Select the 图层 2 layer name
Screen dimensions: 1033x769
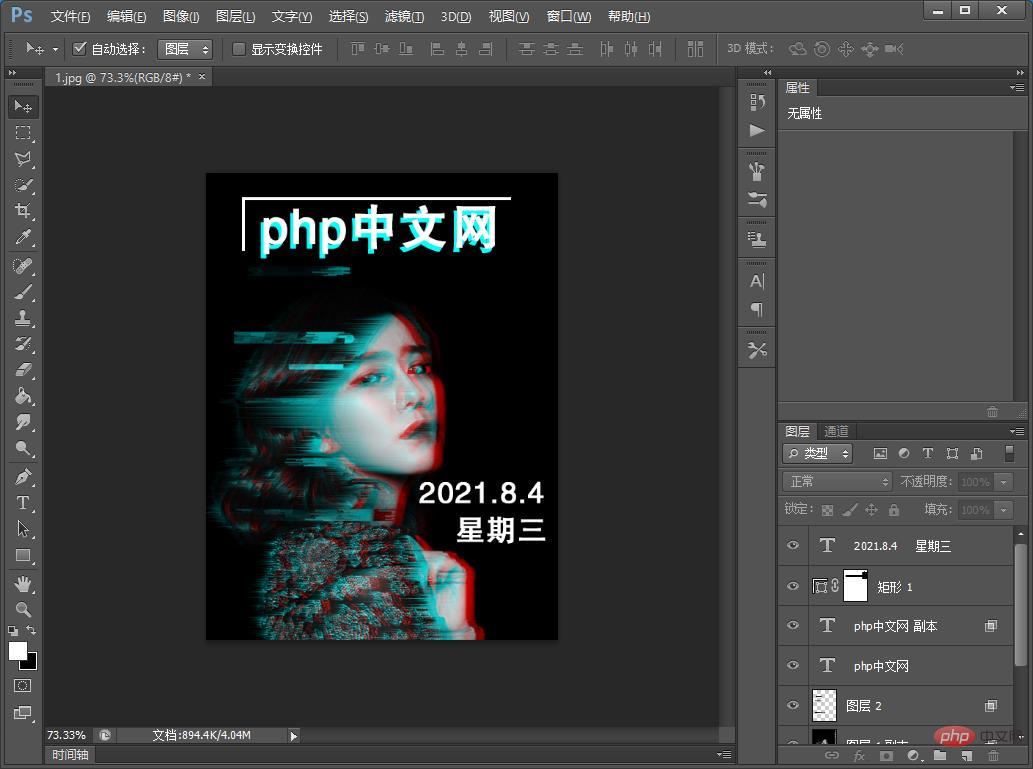tap(864, 706)
